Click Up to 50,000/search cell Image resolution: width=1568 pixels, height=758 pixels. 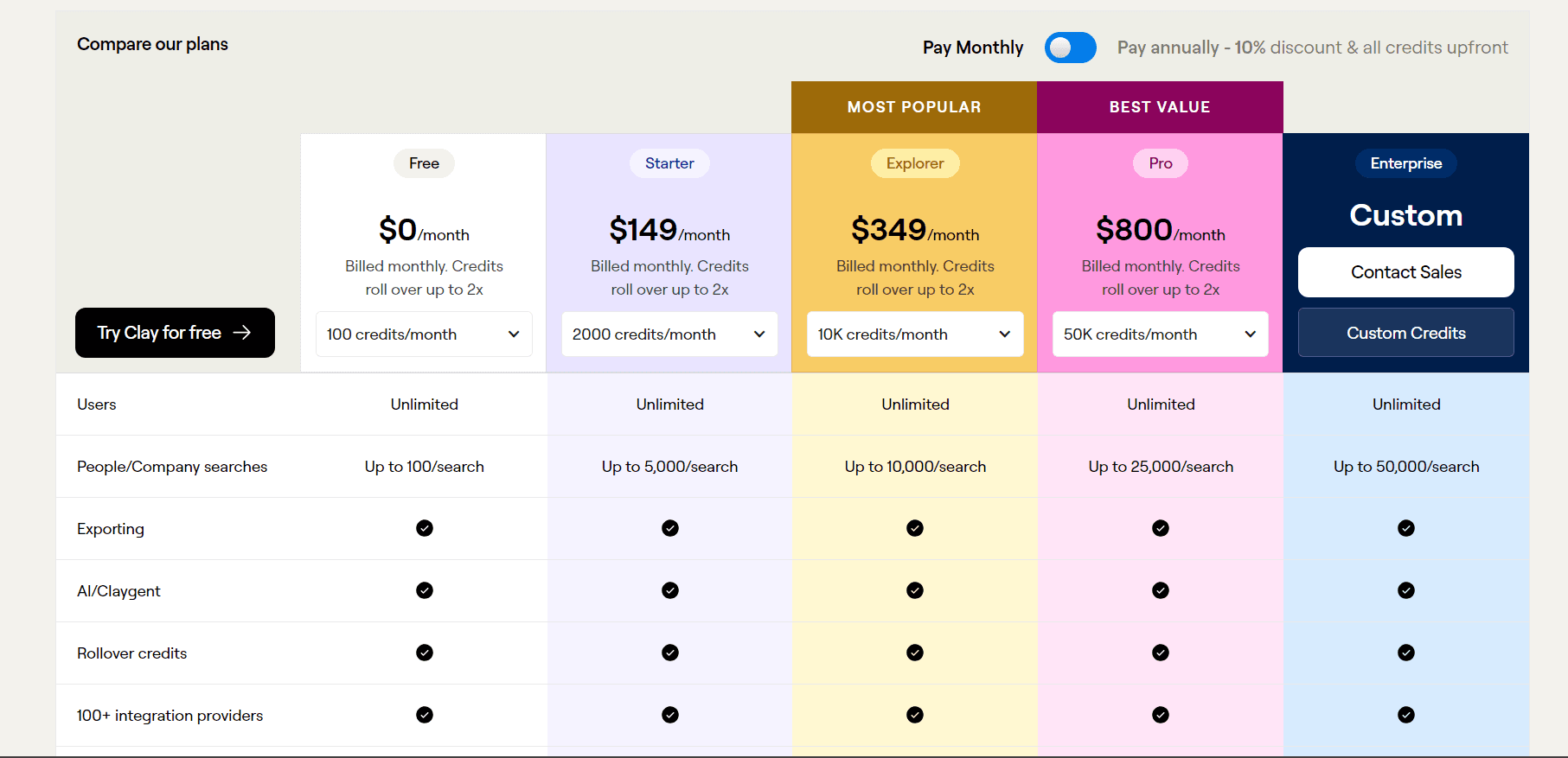(x=1406, y=467)
